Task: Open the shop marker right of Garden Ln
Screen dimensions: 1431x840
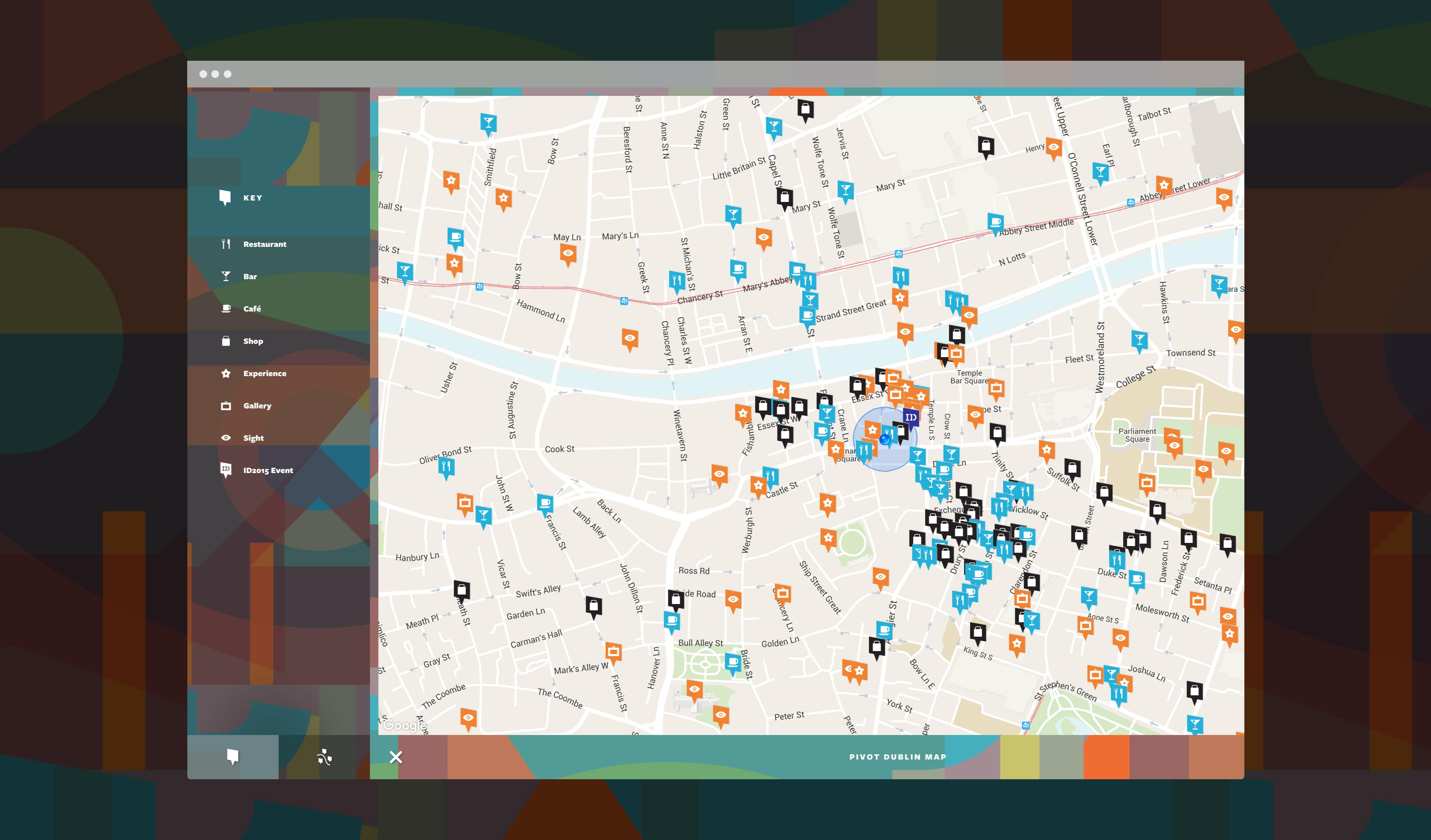Action: (x=593, y=608)
